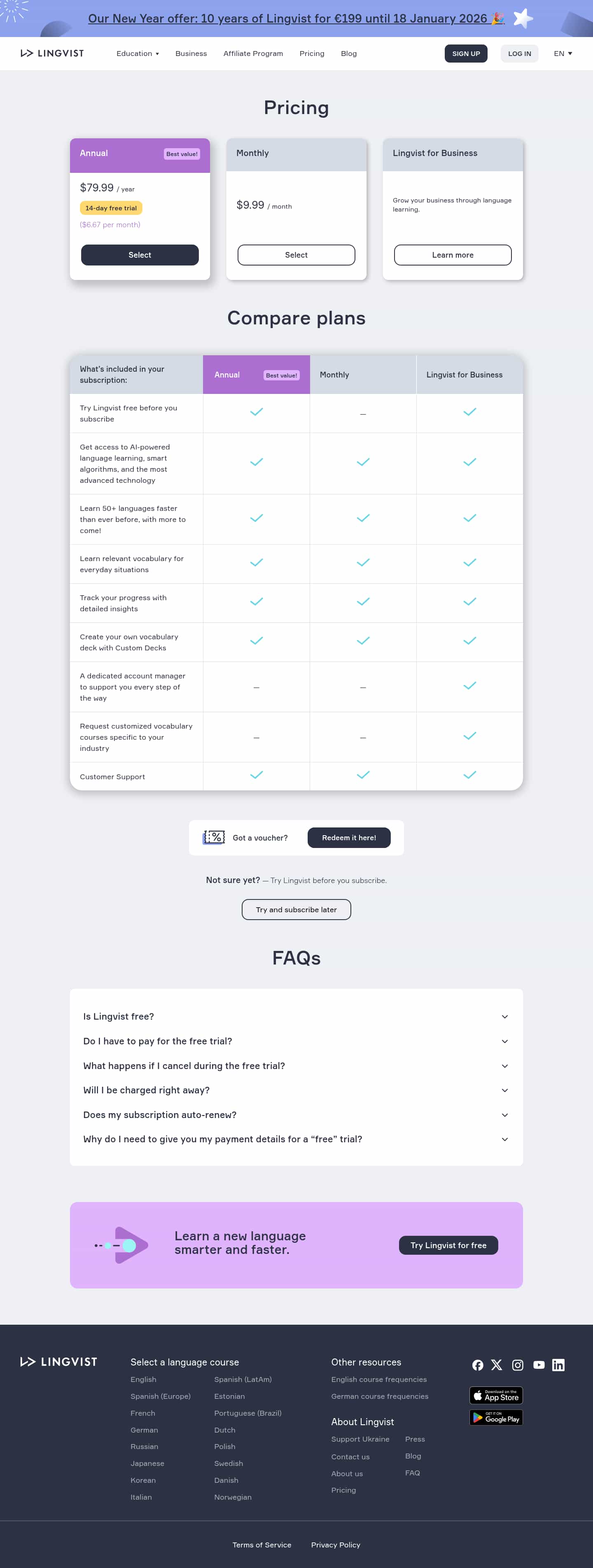Click "Try and subscribe later" button
The width and height of the screenshot is (593, 1568).
click(296, 909)
